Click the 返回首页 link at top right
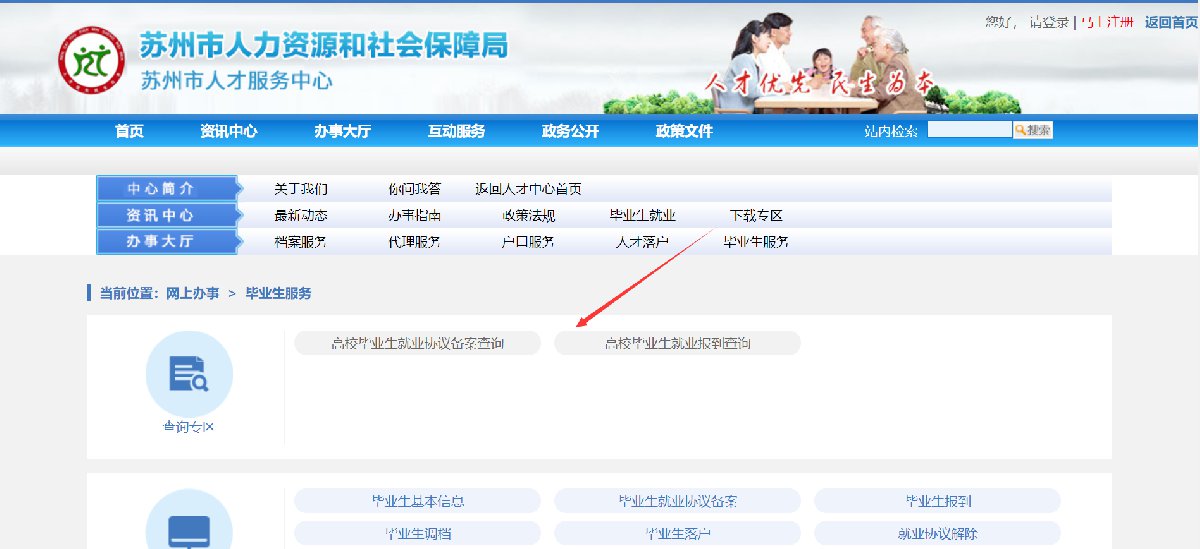This screenshot has height=549, width=1200. coord(1171,22)
